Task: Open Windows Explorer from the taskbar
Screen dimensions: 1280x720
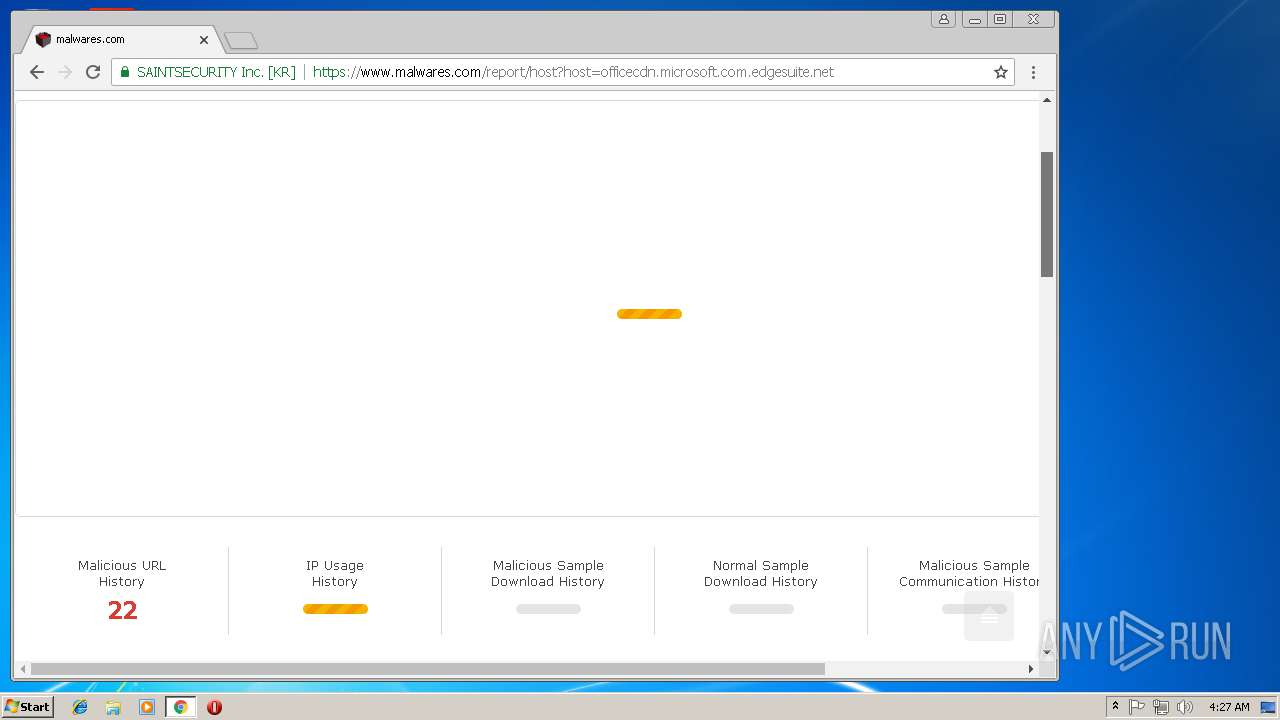Action: pos(113,707)
